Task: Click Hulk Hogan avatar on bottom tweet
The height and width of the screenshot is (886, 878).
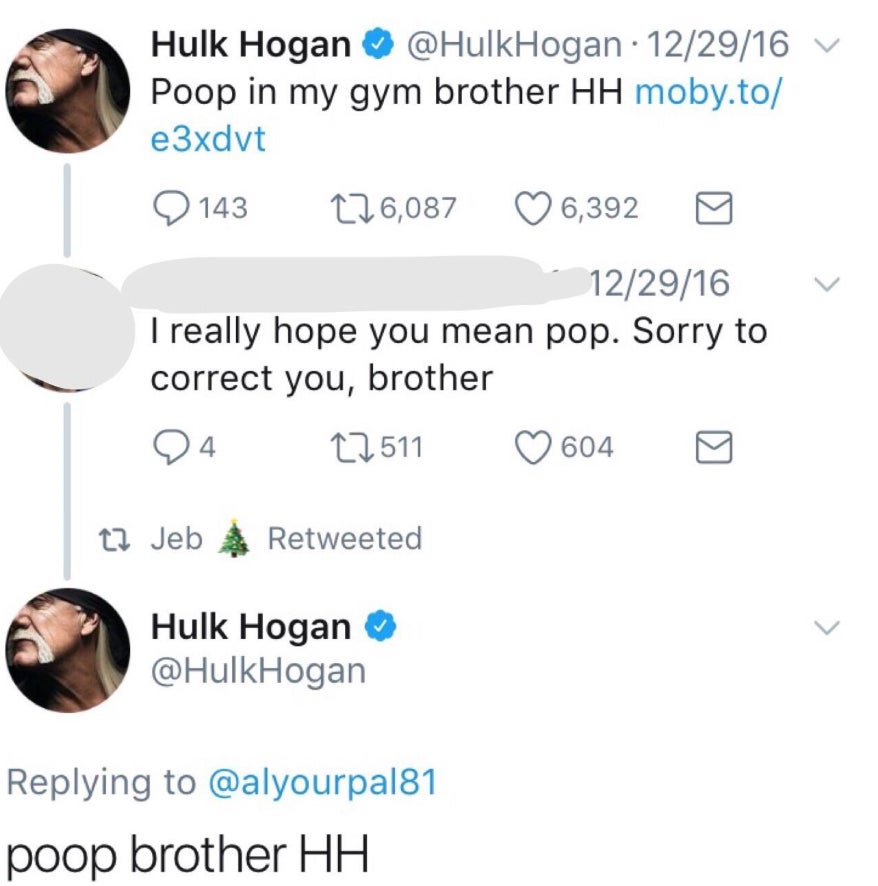Action: pyautogui.click(x=67, y=650)
